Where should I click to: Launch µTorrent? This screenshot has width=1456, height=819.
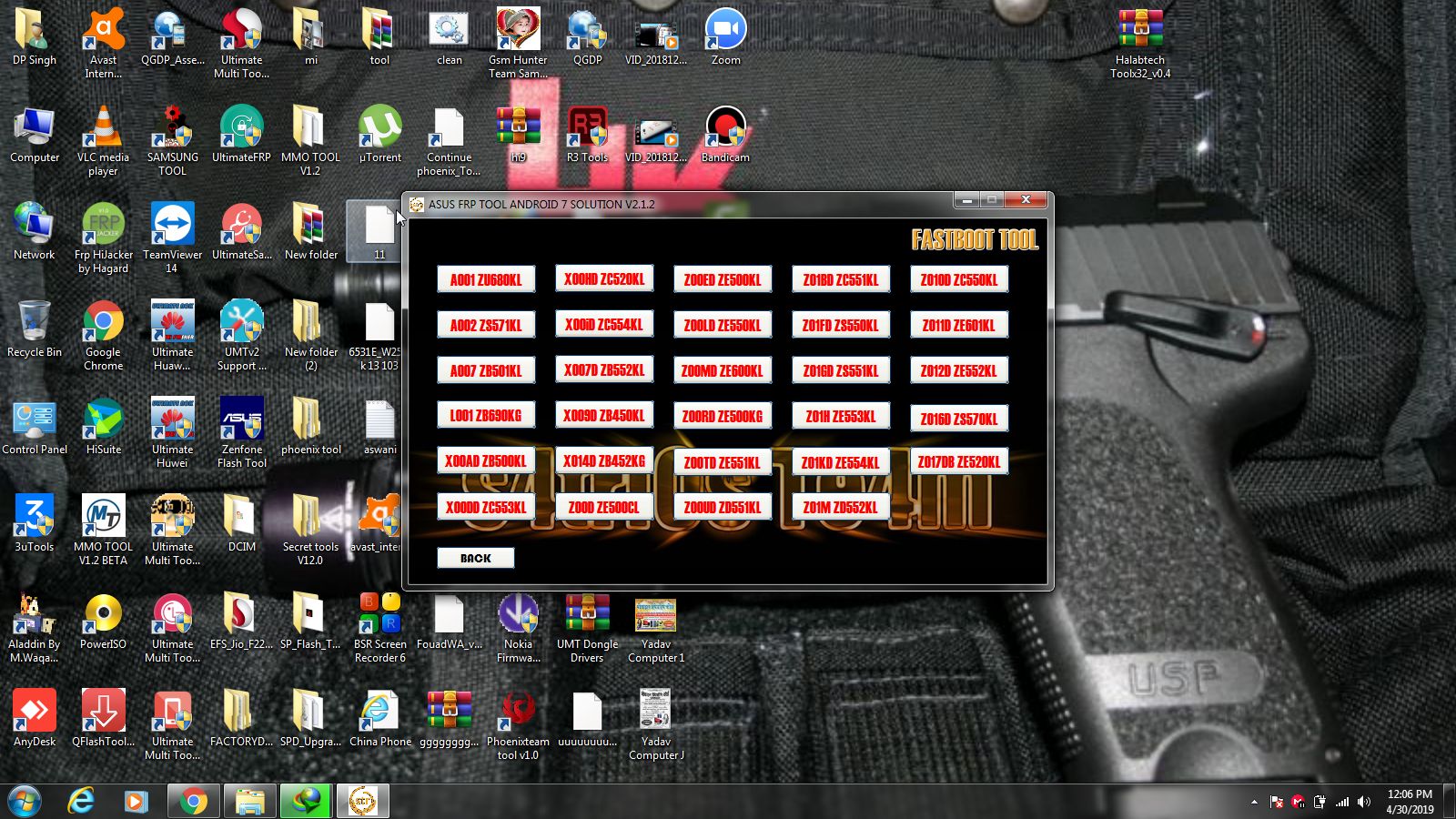click(x=379, y=127)
